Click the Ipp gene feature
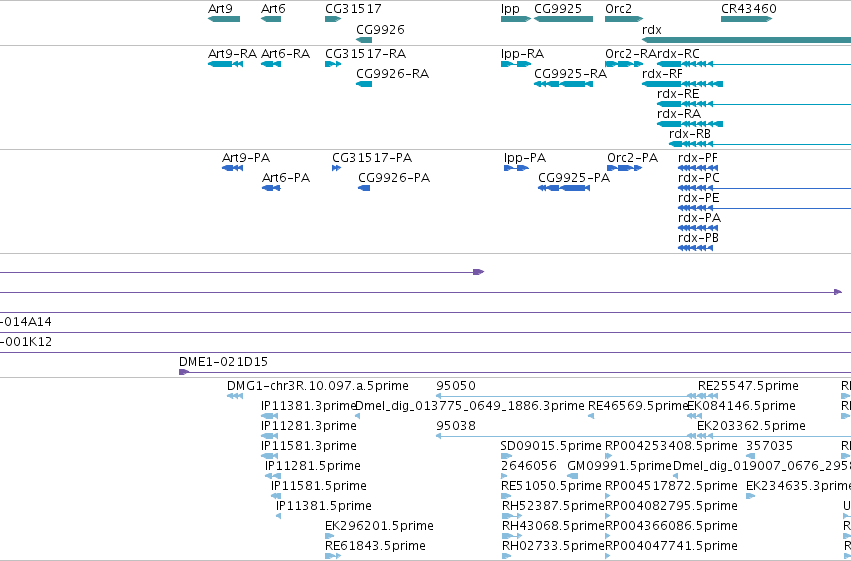The image size is (851, 561). pyautogui.click(x=516, y=19)
